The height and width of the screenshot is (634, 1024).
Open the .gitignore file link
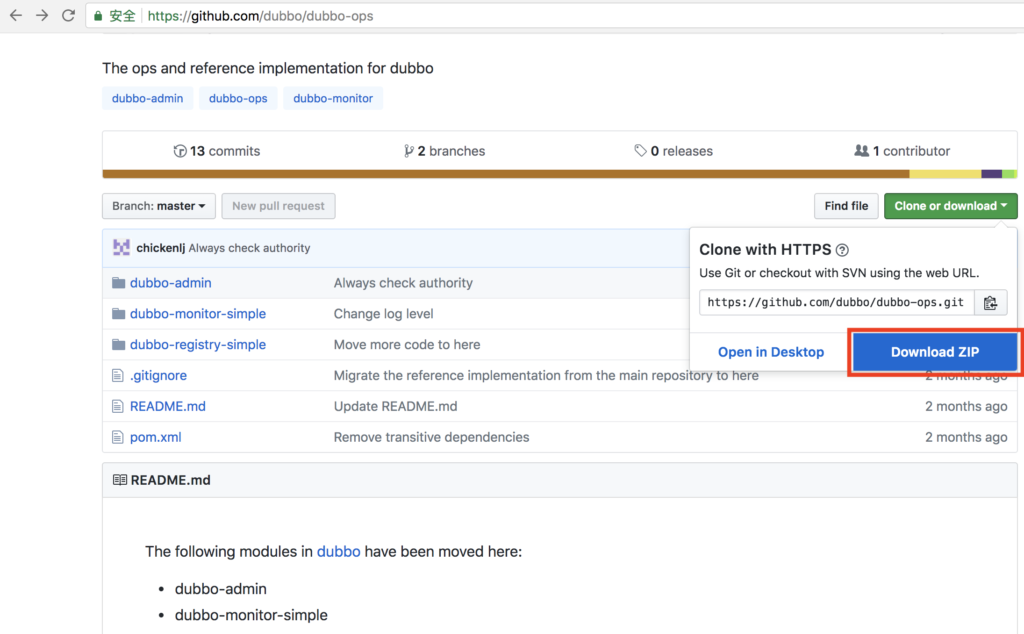click(158, 375)
